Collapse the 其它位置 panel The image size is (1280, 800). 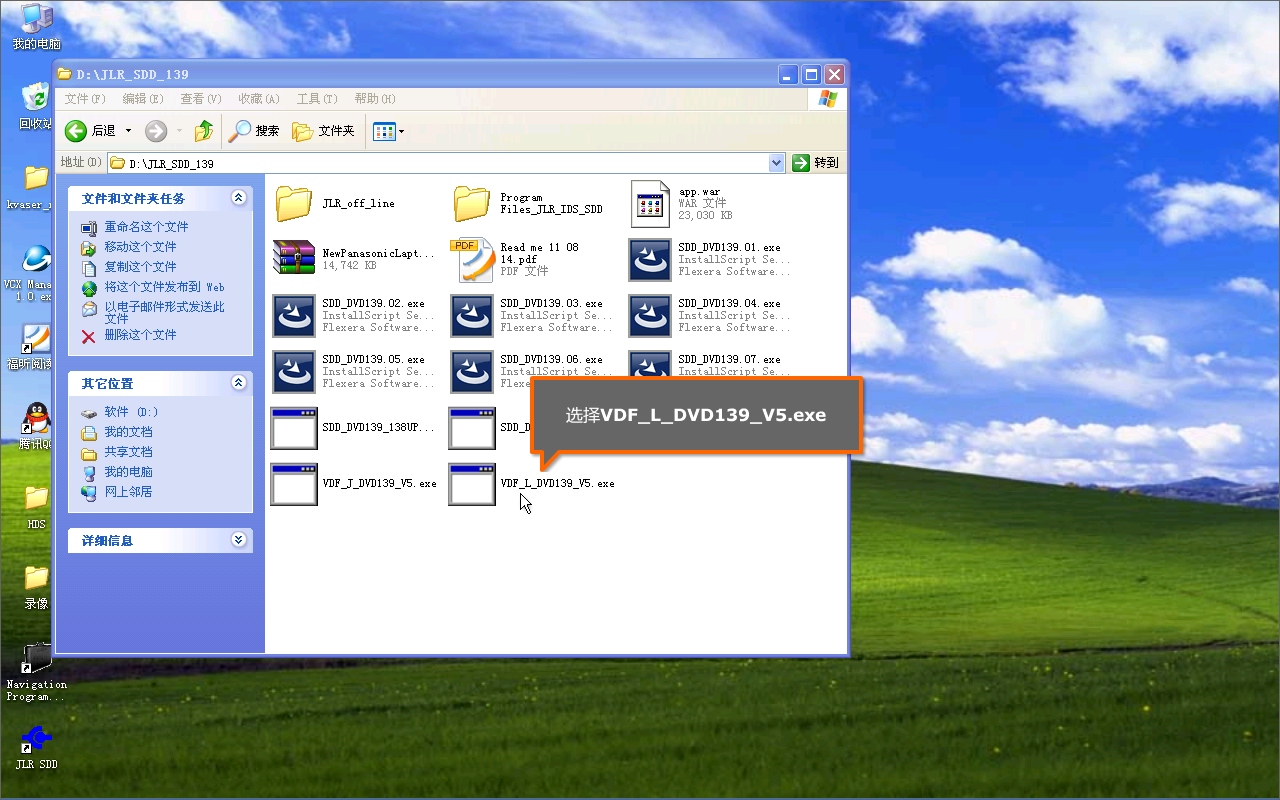238,383
